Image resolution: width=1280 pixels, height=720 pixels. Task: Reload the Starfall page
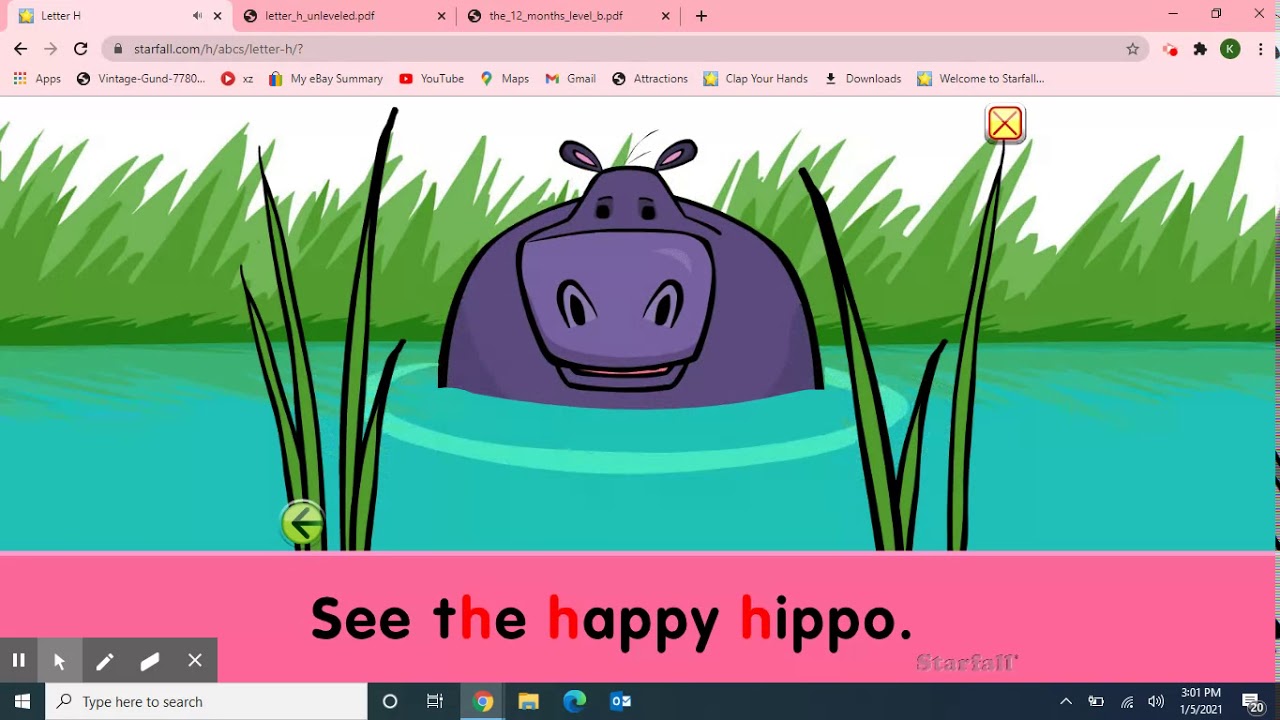[x=81, y=48]
